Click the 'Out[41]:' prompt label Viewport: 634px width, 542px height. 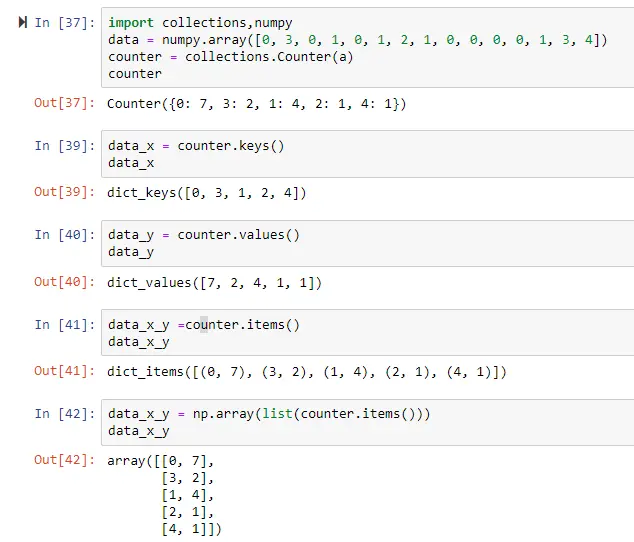(65, 371)
